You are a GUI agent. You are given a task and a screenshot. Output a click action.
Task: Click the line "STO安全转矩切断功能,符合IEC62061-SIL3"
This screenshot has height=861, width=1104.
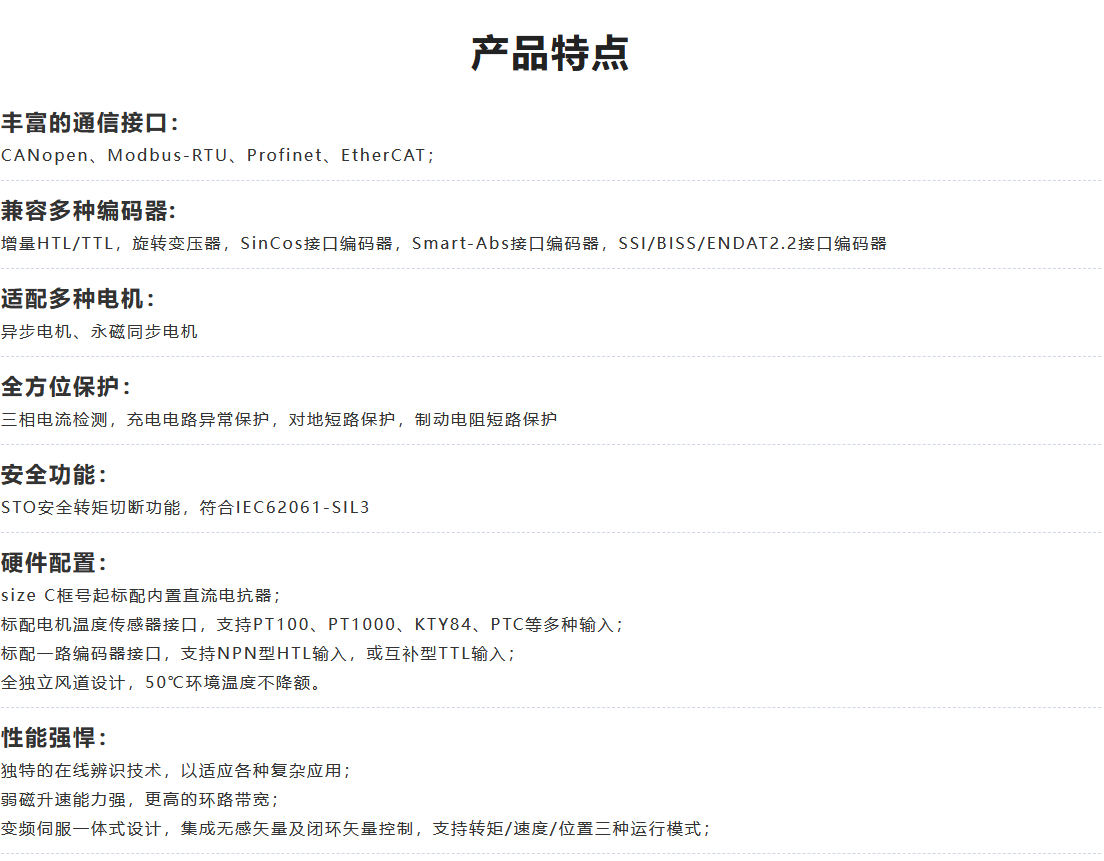point(185,508)
